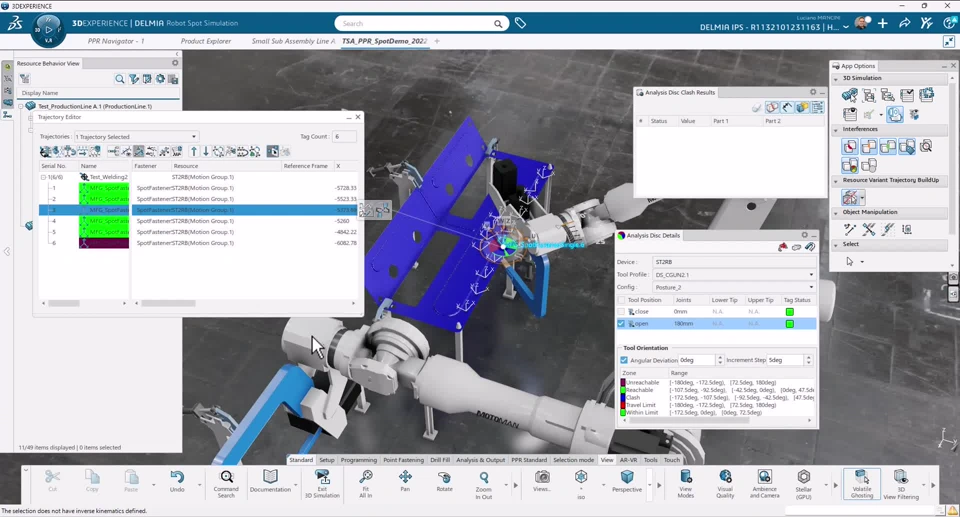
Task: Open Command Search in the bottom toolbar
Action: tap(226, 483)
